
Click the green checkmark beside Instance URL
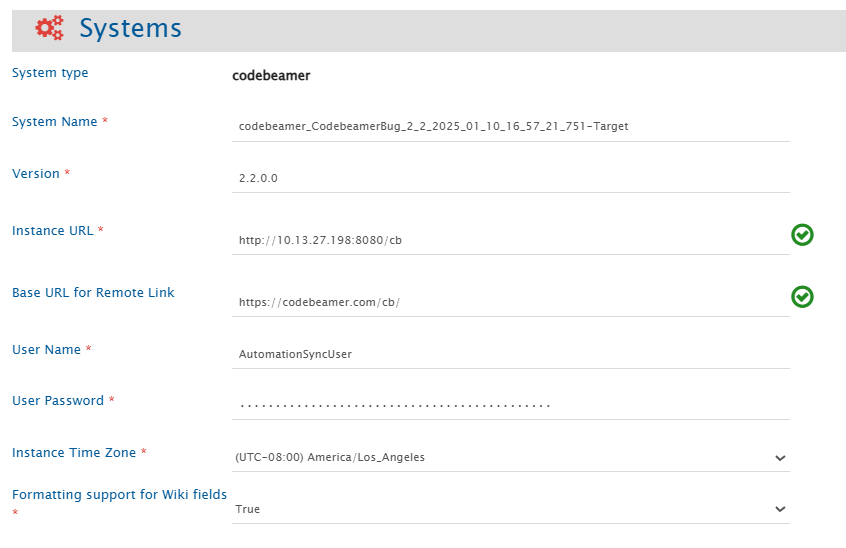802,235
